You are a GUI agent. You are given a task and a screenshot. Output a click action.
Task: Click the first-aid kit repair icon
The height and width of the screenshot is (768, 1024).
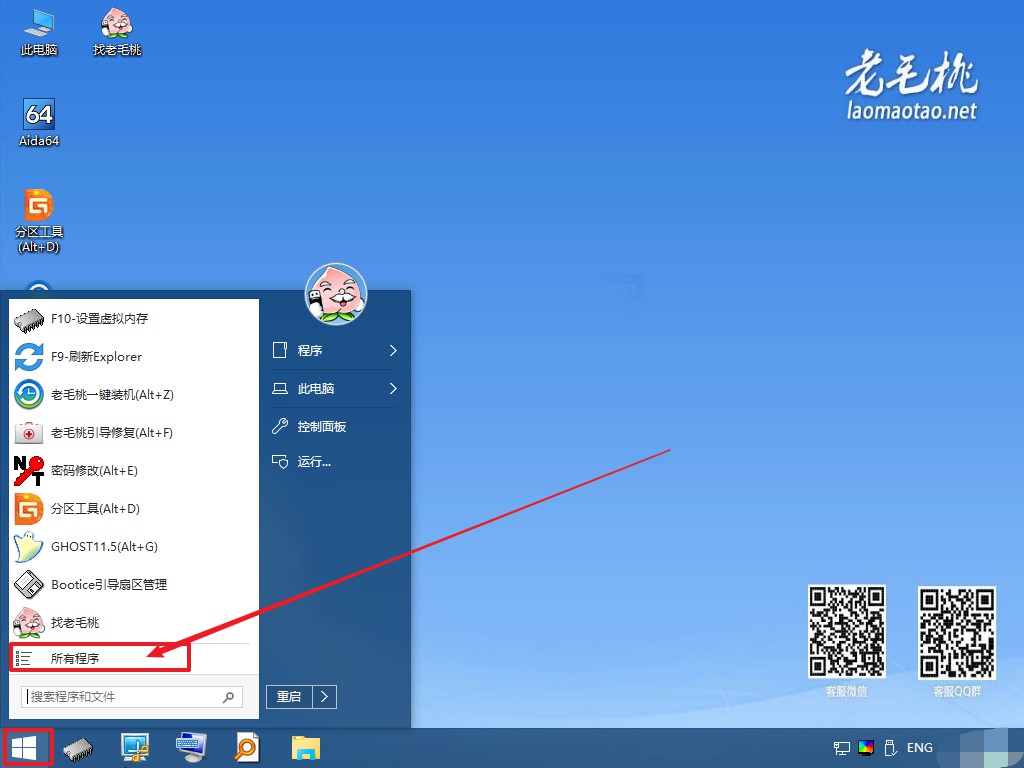(29, 432)
